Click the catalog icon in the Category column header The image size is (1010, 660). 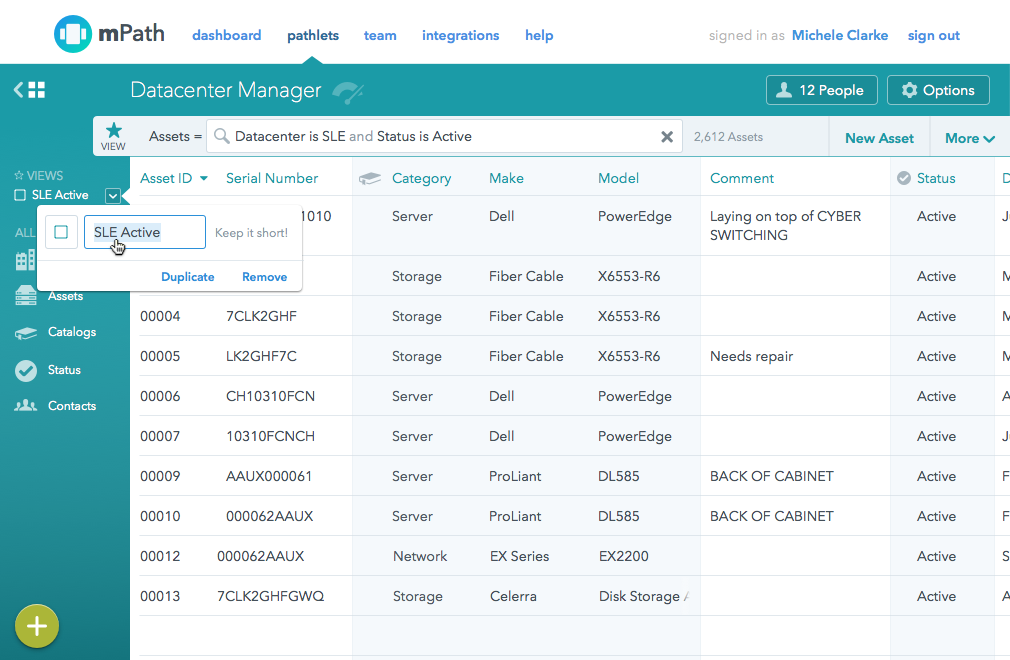pyautogui.click(x=370, y=179)
